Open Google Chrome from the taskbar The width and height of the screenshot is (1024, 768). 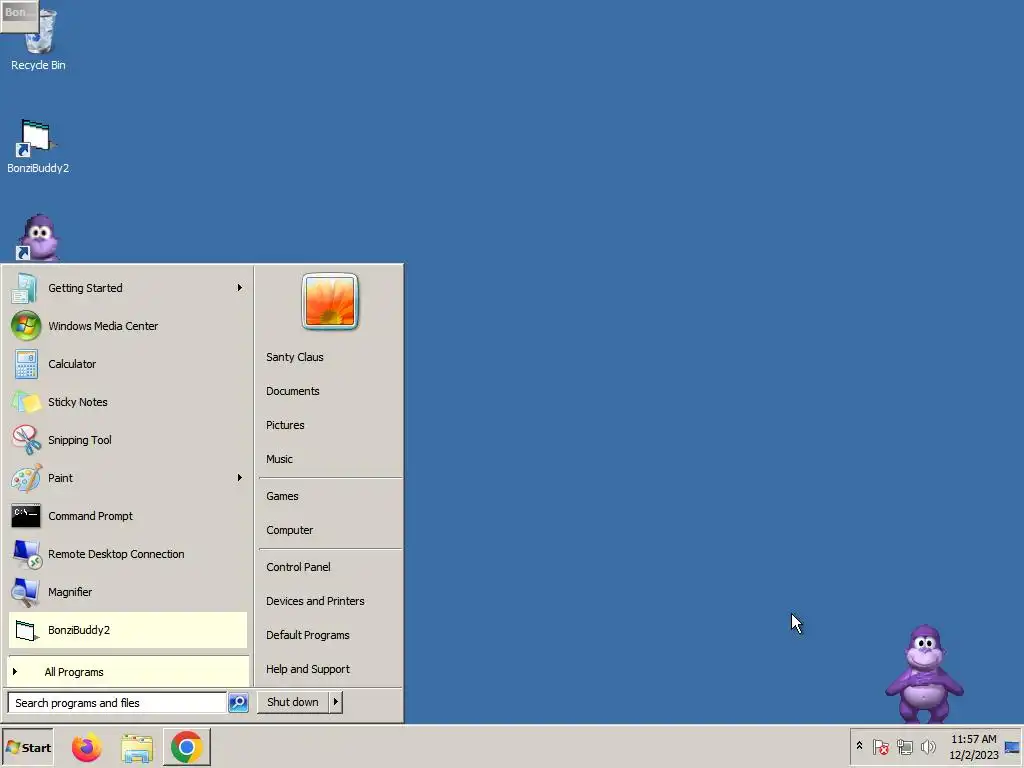(x=187, y=747)
